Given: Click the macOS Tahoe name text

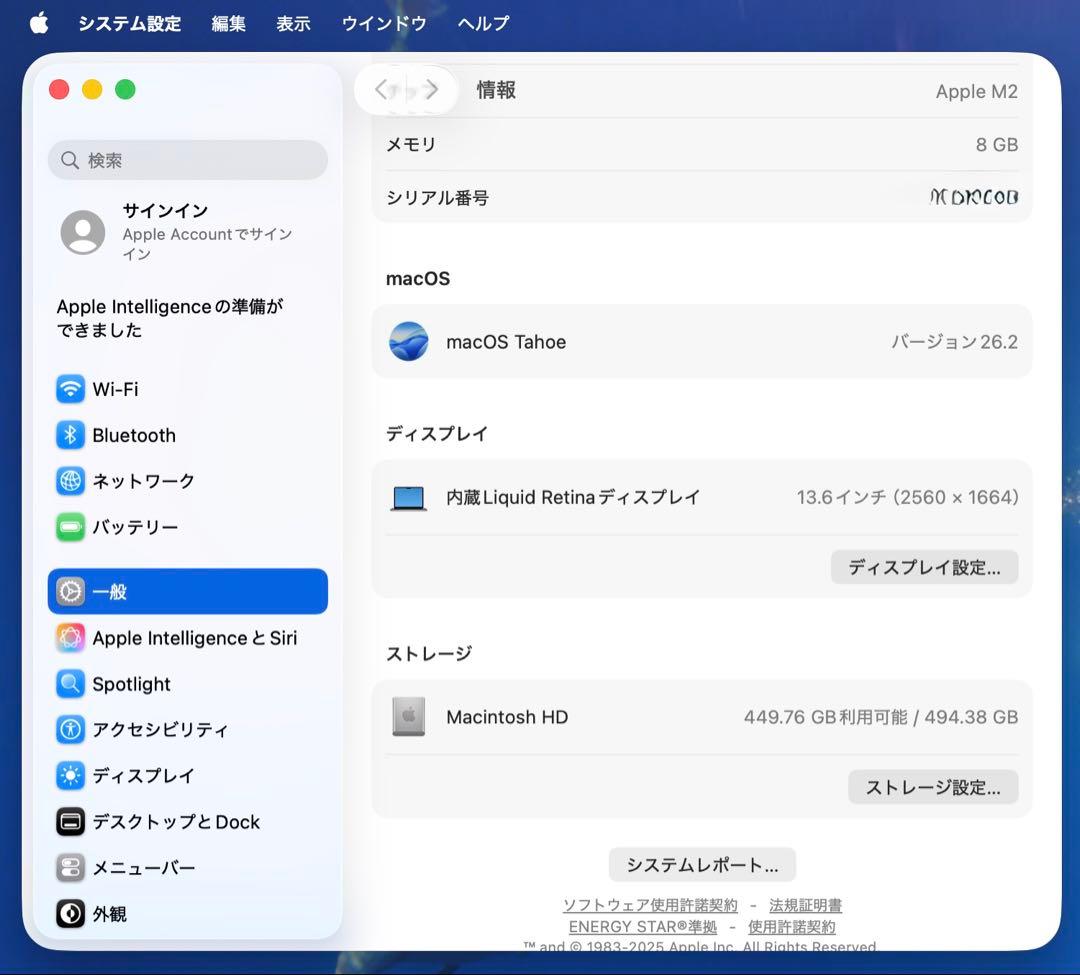Looking at the screenshot, I should (506, 342).
